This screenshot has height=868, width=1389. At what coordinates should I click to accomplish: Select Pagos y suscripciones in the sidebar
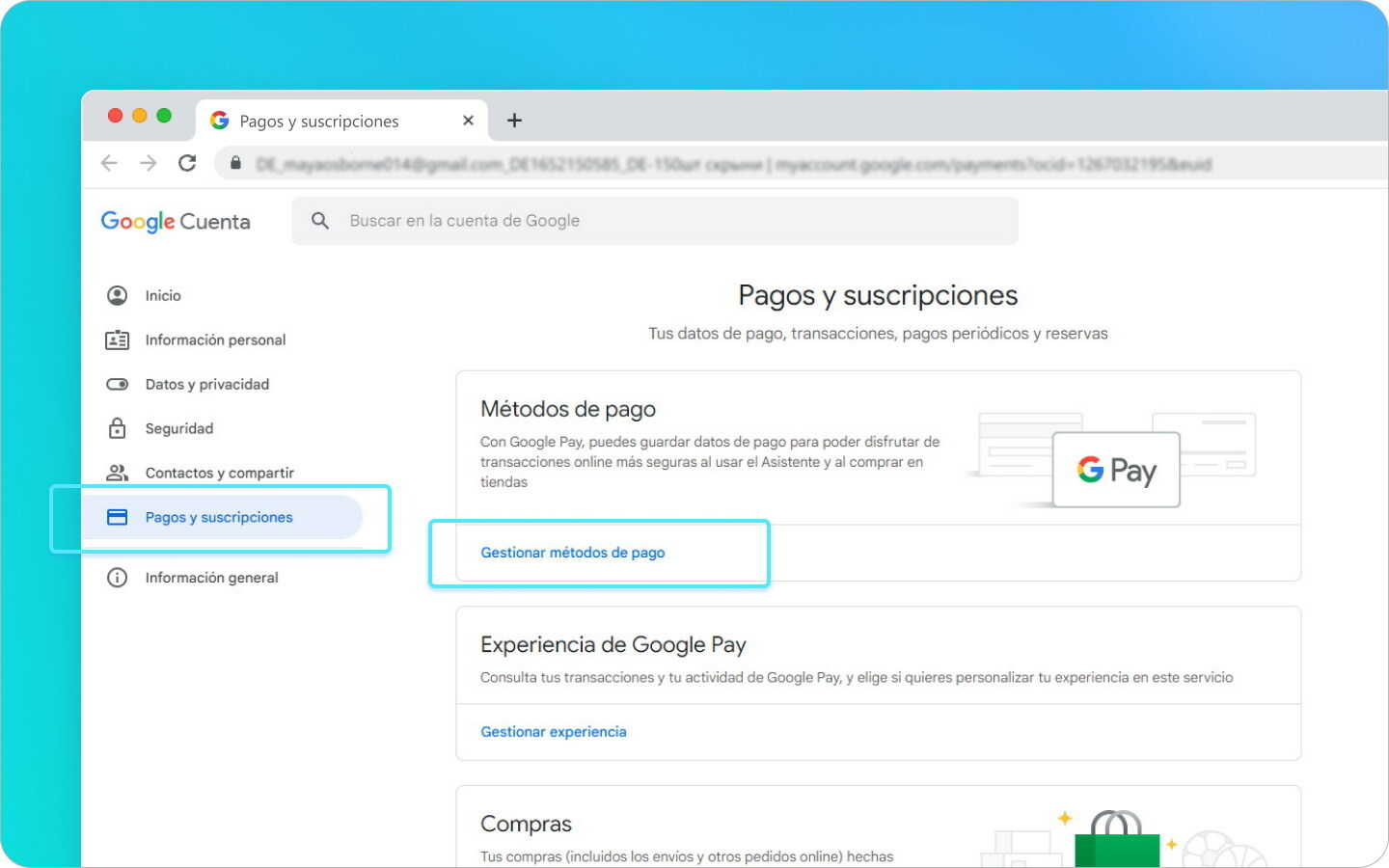point(222,517)
